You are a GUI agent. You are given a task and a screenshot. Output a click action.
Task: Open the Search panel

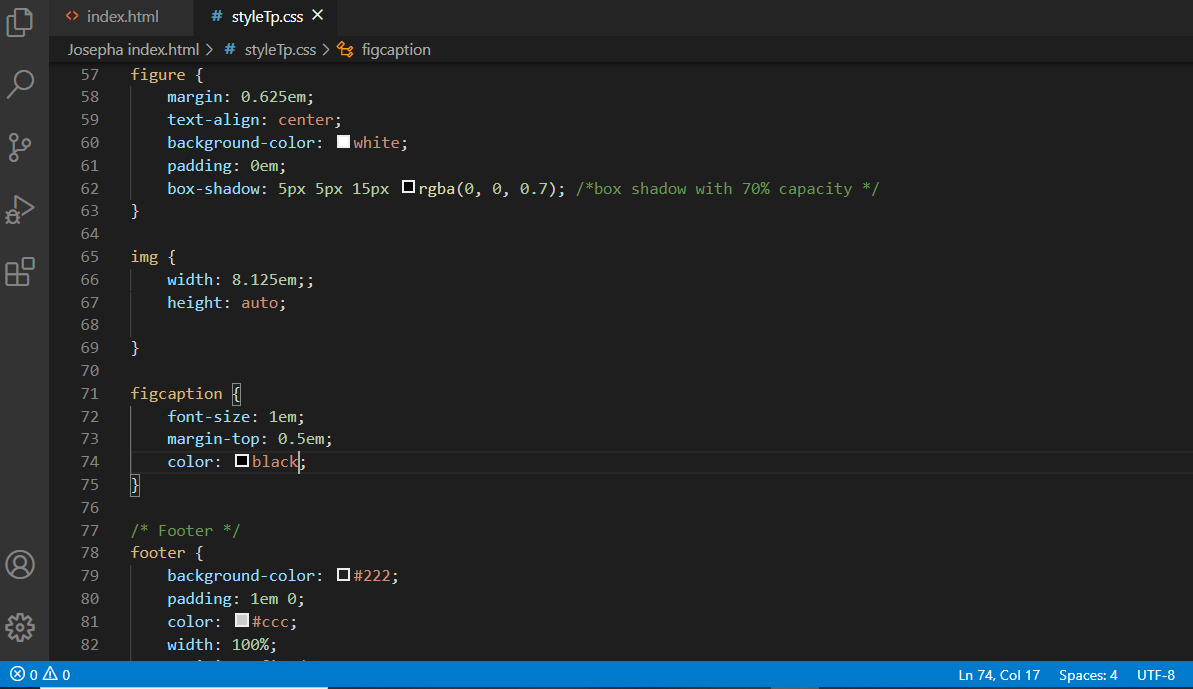(x=20, y=84)
